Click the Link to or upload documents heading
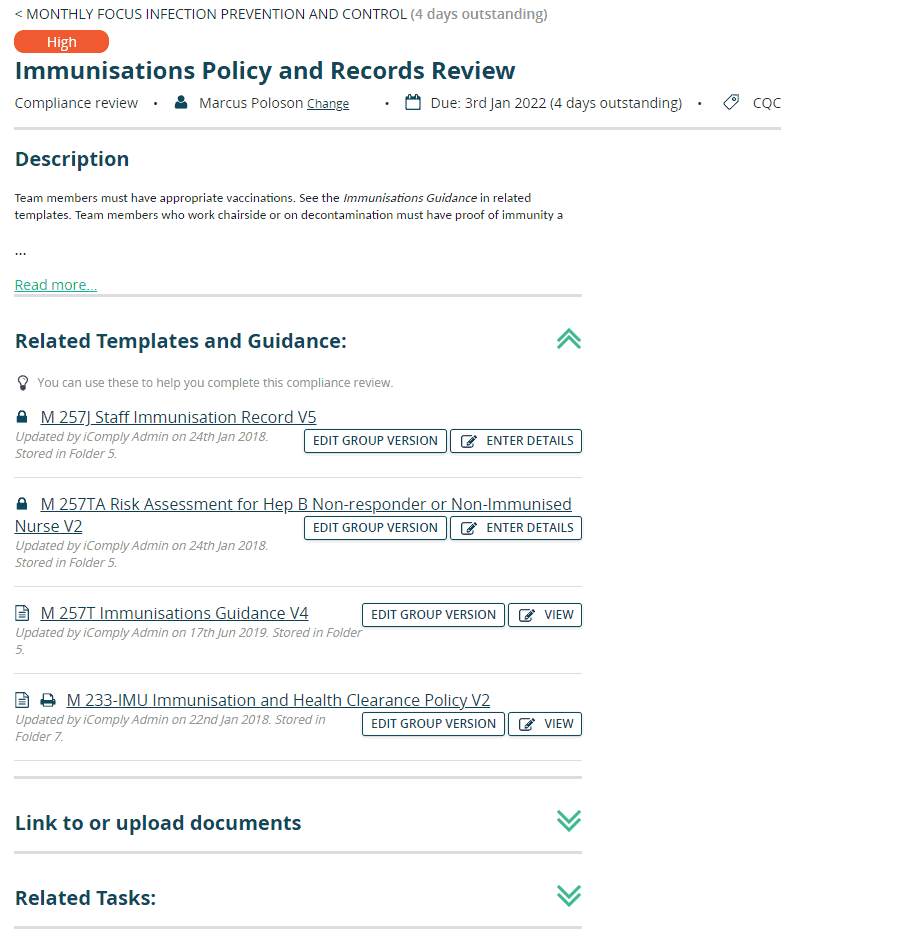 click(x=158, y=823)
